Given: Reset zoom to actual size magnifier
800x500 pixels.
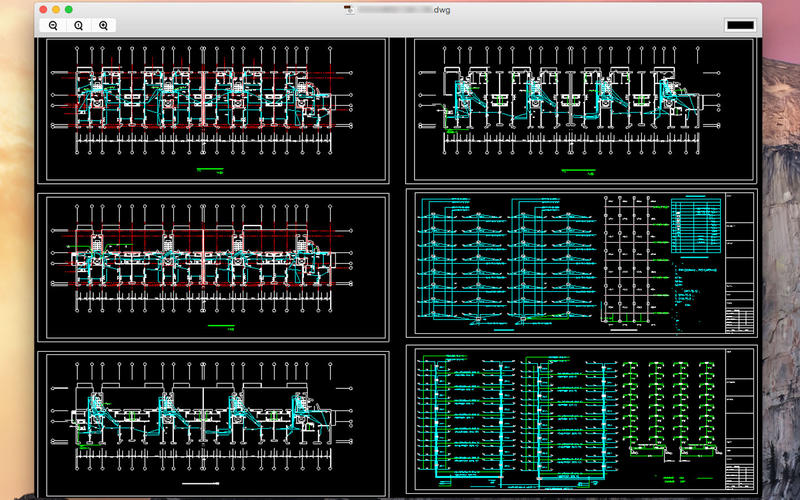Looking at the screenshot, I should (78, 25).
